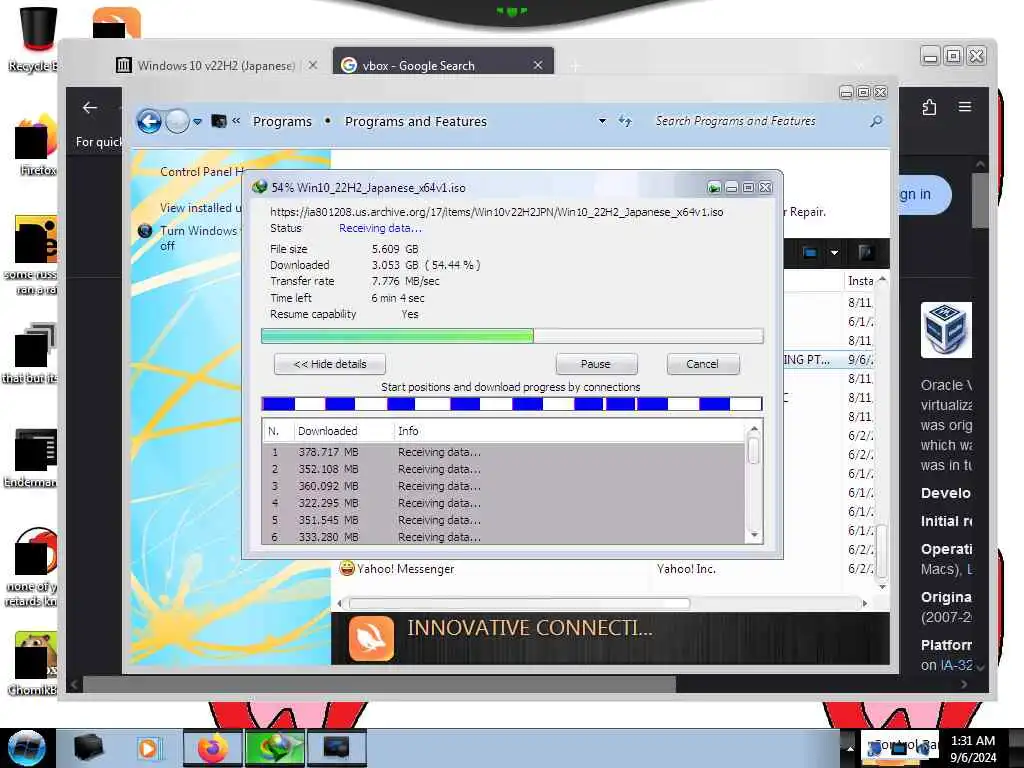Image resolution: width=1024 pixels, height=768 pixels.
Task: Show hidden tray icons arrow
Action: (x=850, y=748)
